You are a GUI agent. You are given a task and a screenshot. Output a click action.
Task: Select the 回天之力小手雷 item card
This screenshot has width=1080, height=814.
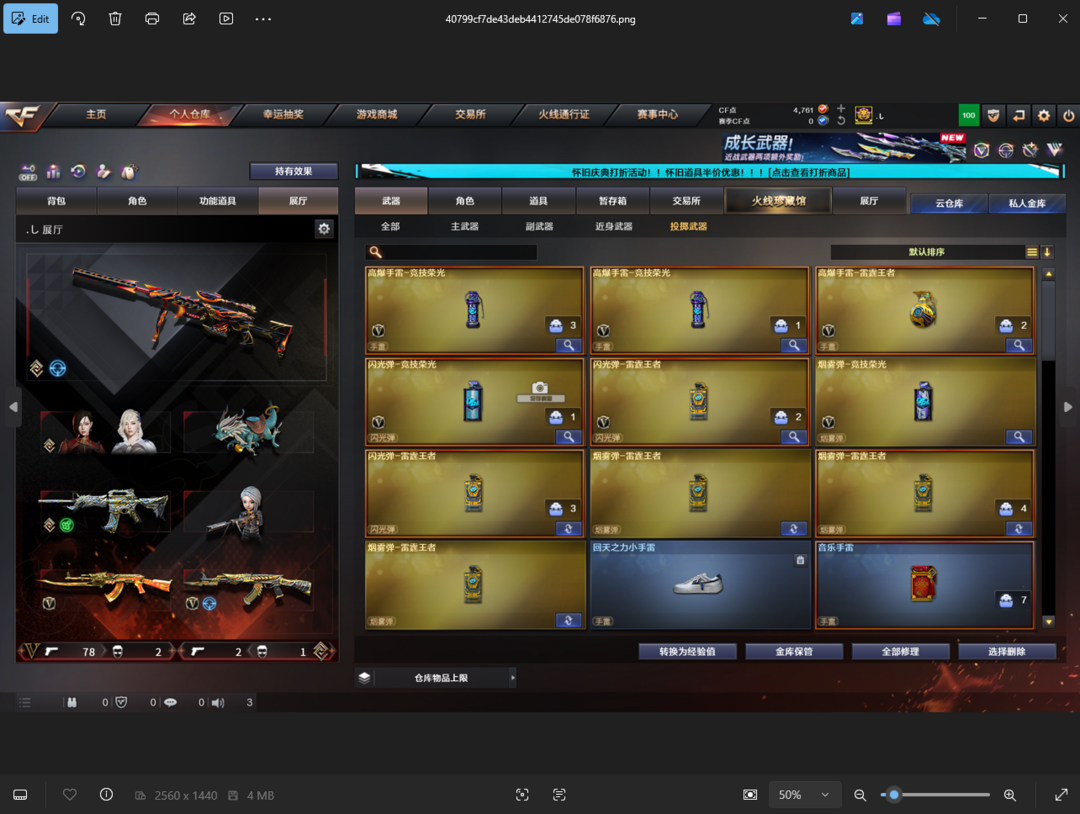point(700,585)
